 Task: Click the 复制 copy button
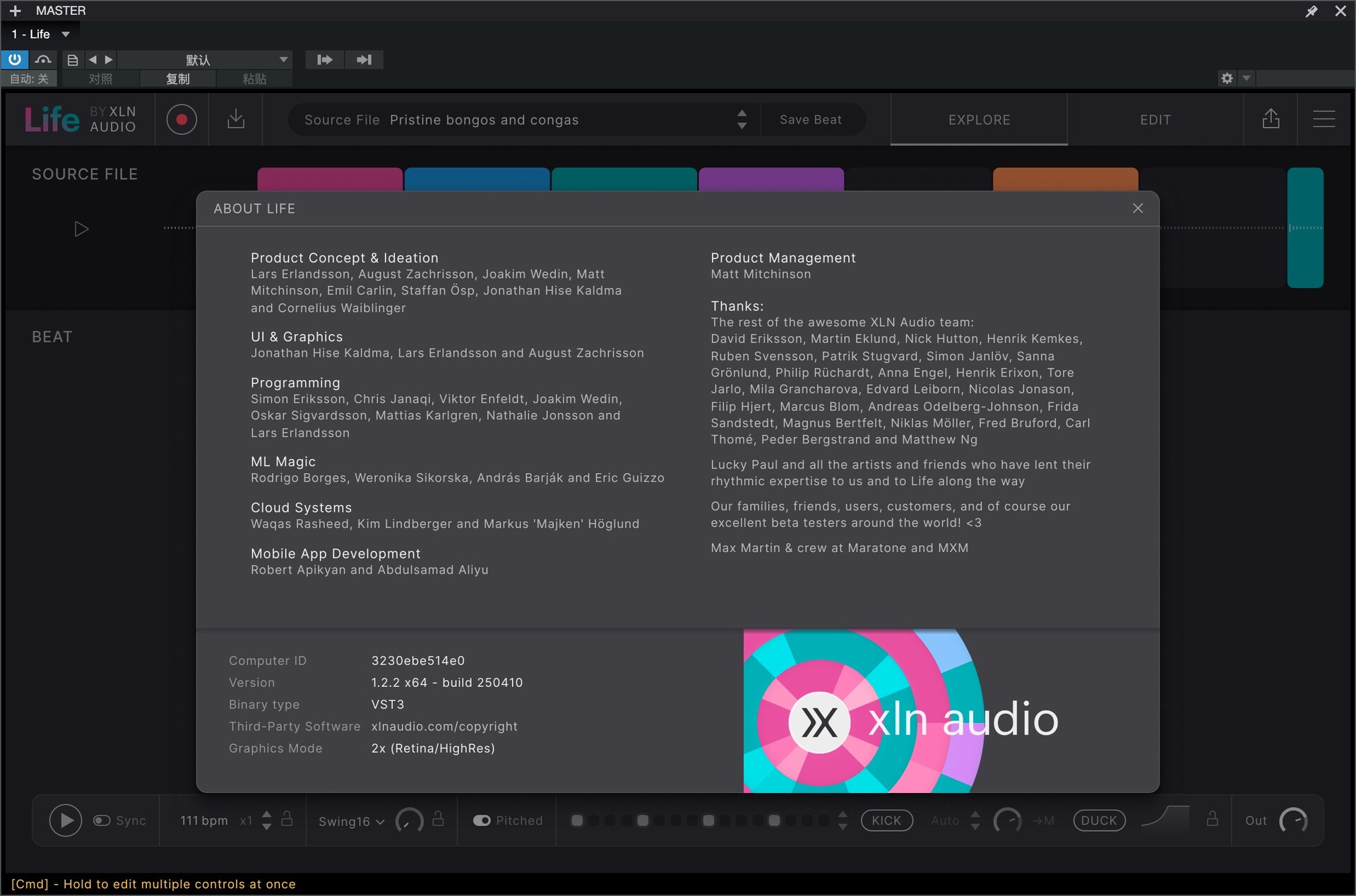178,78
